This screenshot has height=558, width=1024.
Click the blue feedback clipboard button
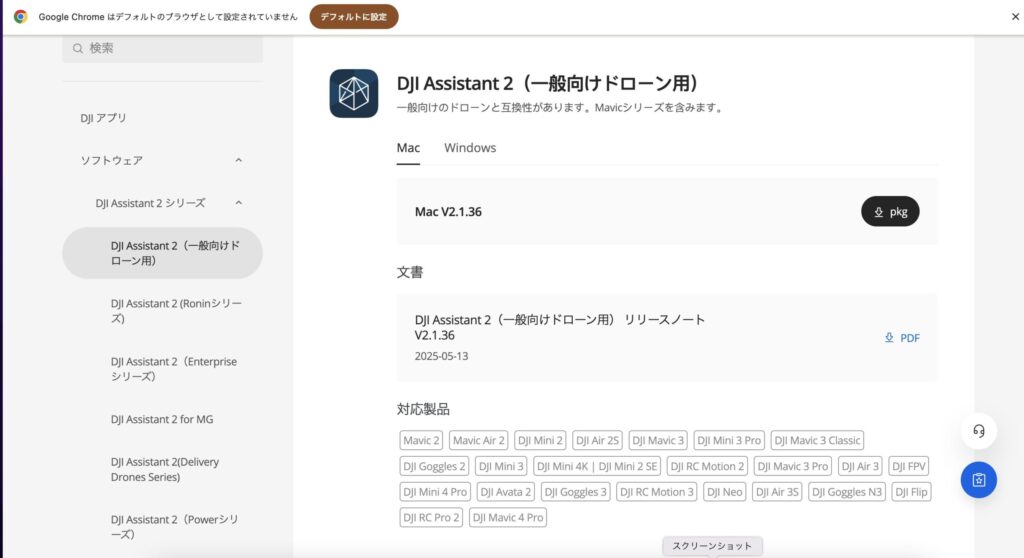click(x=978, y=480)
